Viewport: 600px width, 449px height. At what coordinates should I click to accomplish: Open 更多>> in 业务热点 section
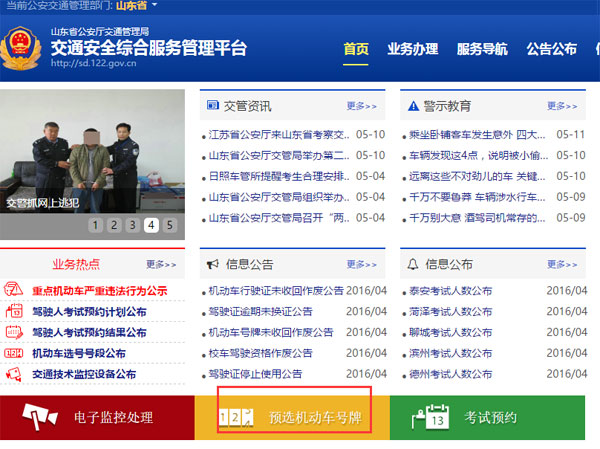point(161,265)
